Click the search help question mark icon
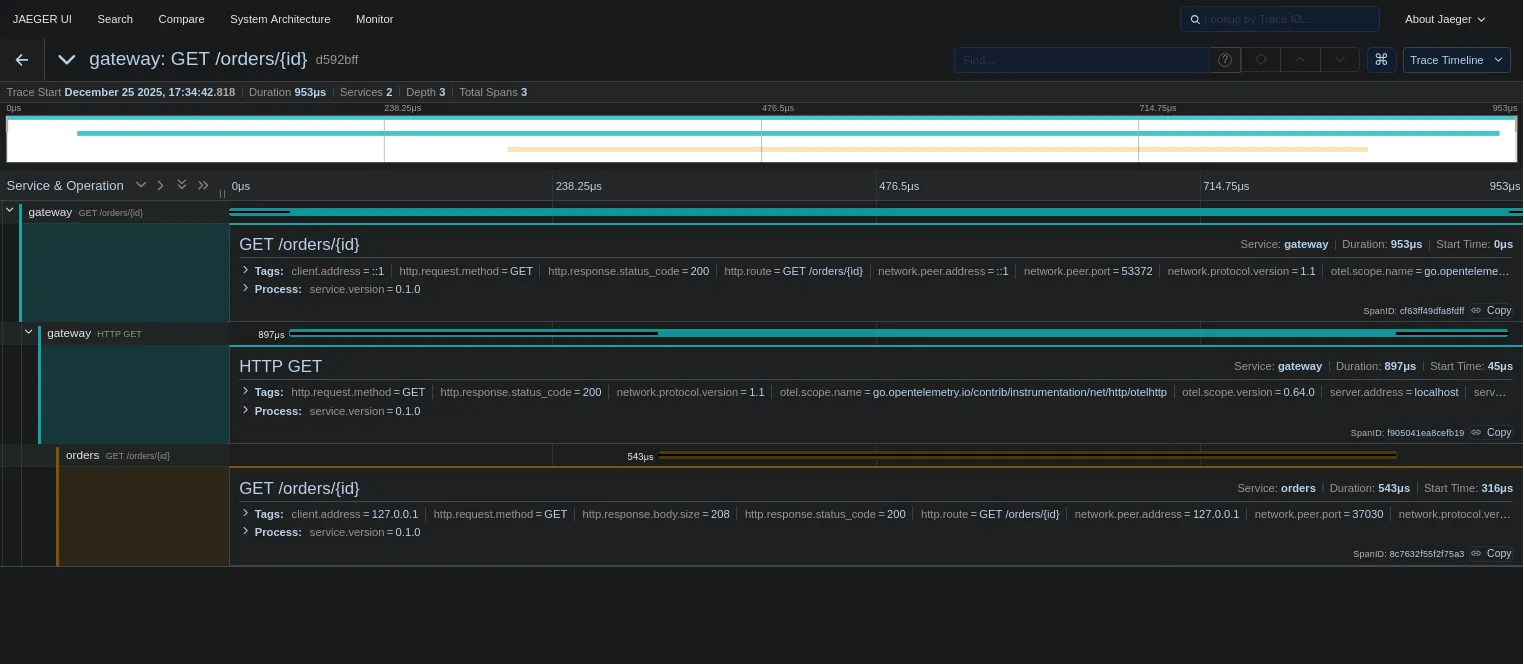Viewport: 1524px width, 664px height. pyautogui.click(x=1224, y=60)
